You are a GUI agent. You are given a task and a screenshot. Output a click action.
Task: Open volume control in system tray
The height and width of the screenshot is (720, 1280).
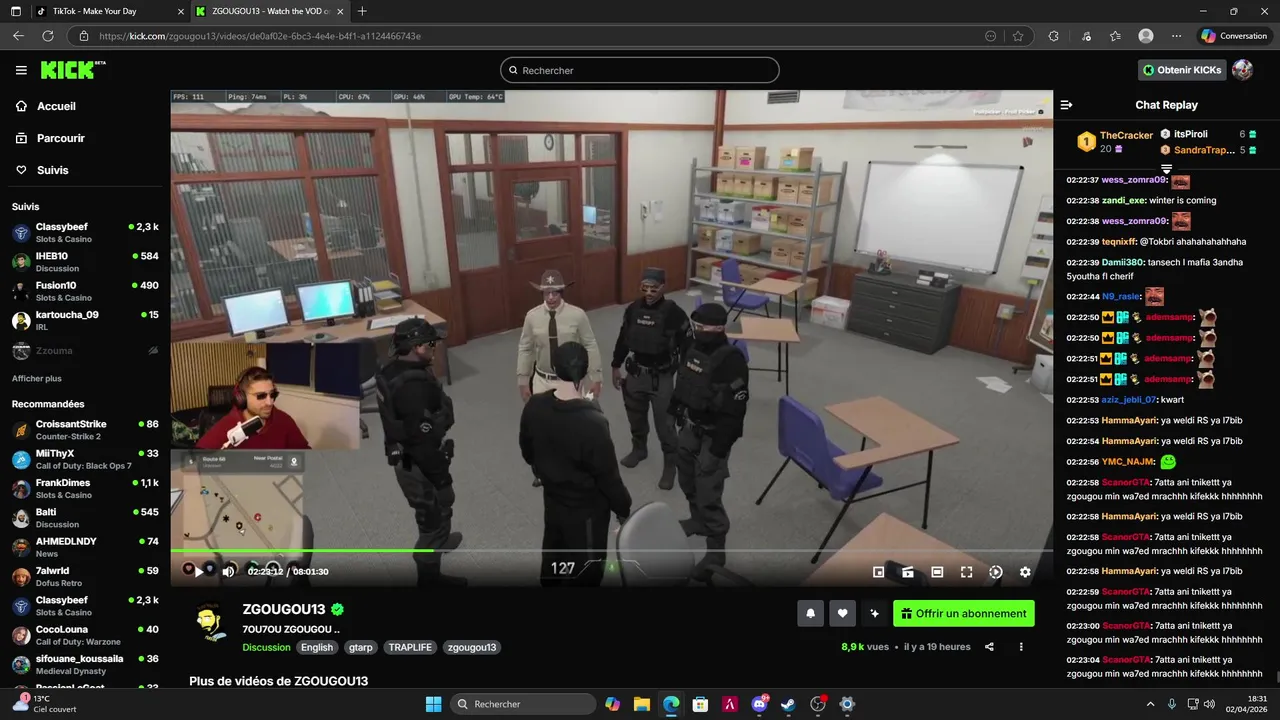(x=1208, y=704)
